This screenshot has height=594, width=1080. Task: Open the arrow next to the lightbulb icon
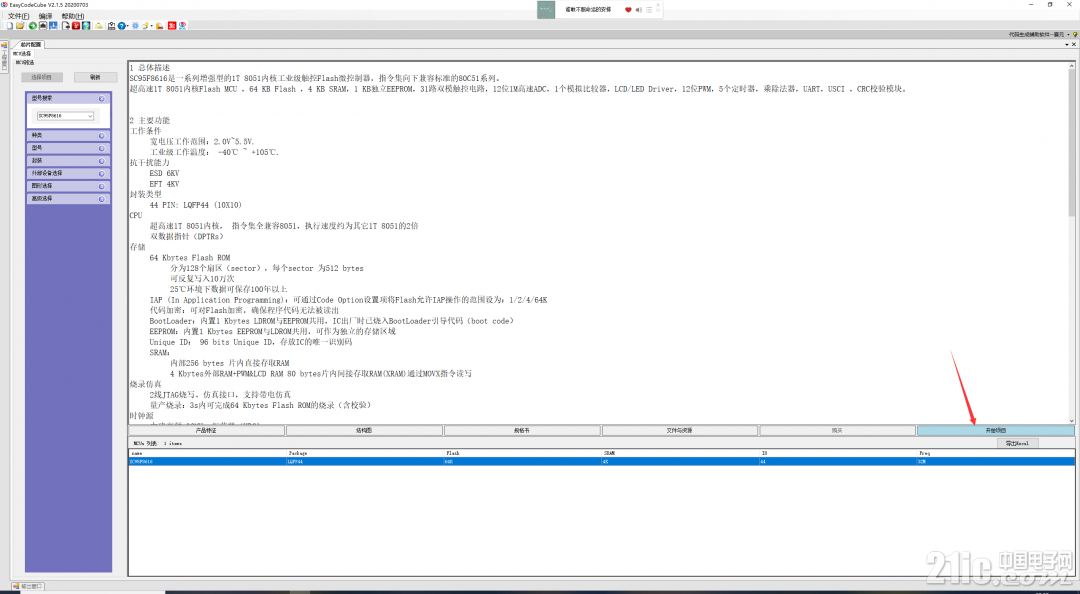pos(152,26)
